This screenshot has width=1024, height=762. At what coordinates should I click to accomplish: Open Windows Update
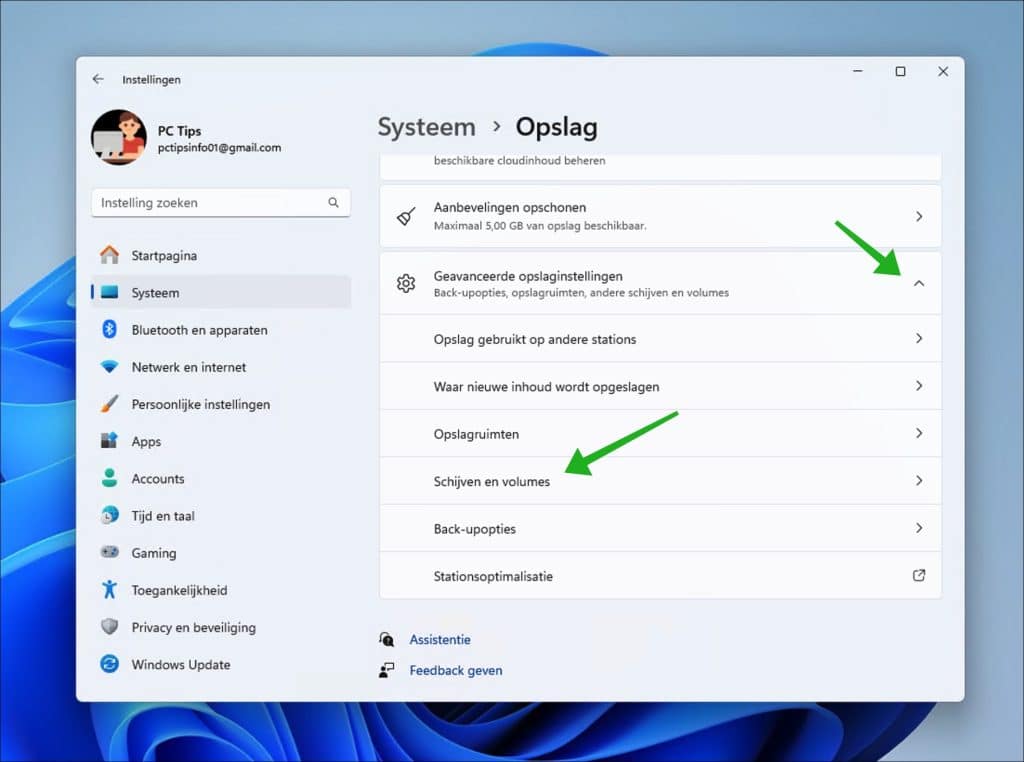coord(221,665)
